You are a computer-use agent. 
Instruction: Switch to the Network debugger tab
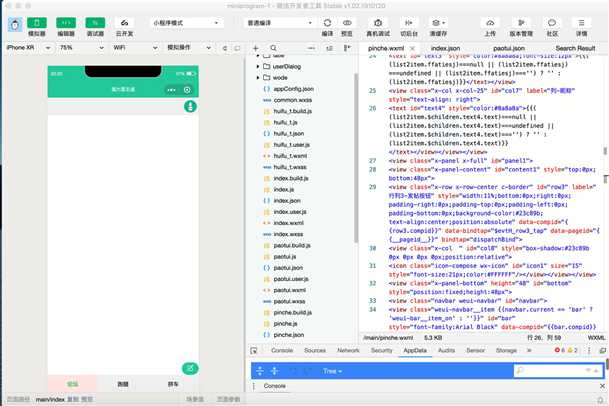[x=348, y=350]
